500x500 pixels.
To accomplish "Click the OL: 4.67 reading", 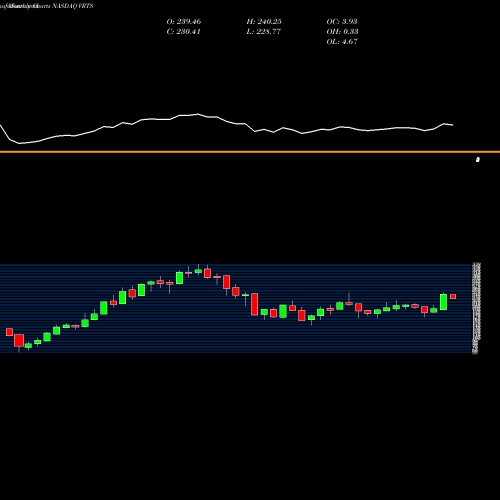I will 342,42.
